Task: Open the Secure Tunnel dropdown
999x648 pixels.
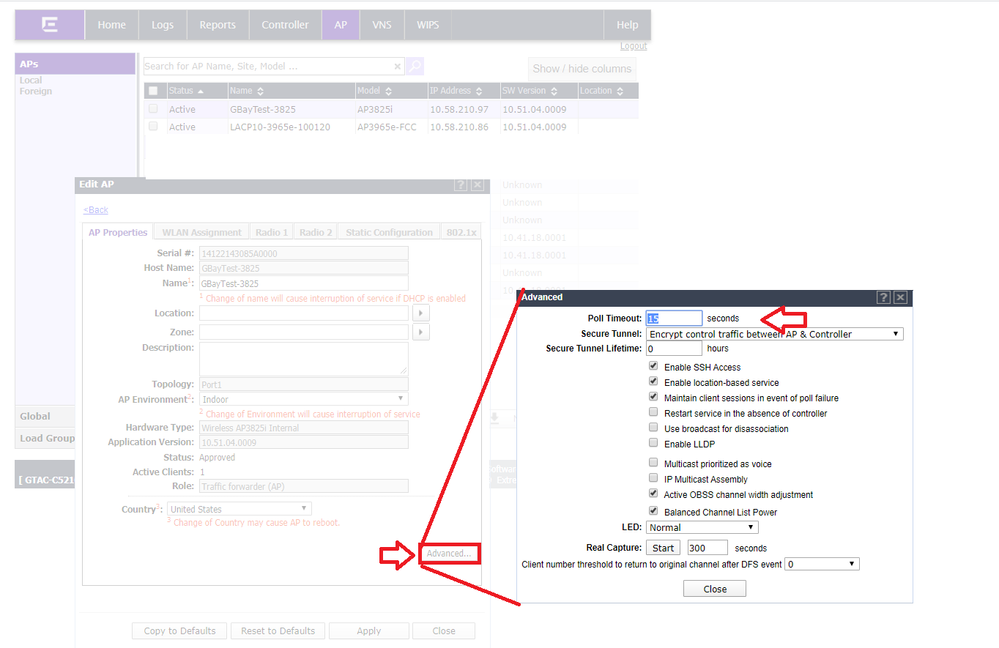Action: pos(774,334)
